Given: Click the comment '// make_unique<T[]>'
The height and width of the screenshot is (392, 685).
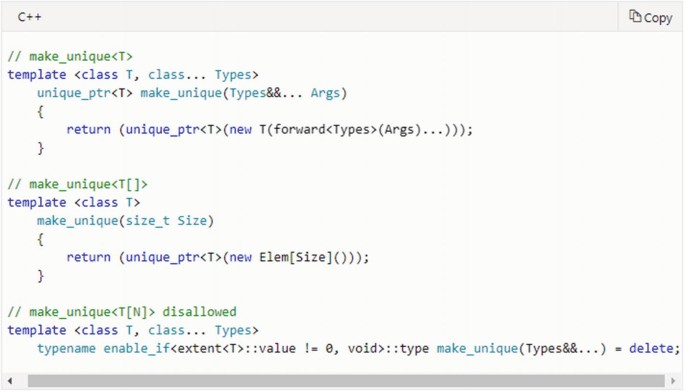Looking at the screenshot, I should (77, 184).
